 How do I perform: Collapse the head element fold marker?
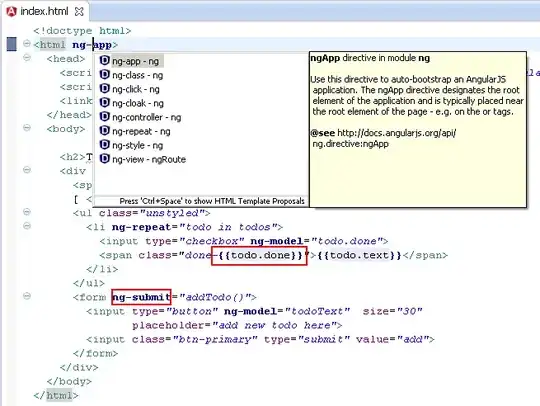point(27,58)
